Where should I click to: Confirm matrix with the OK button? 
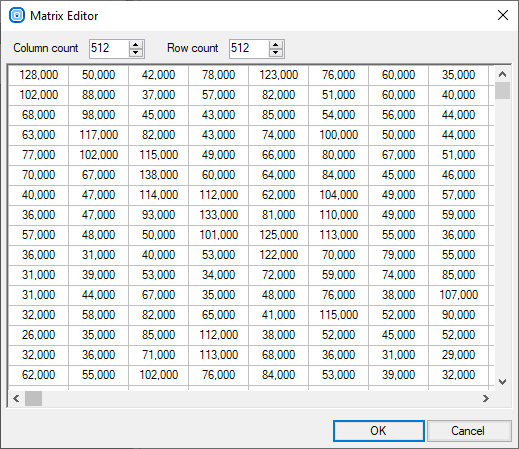379,431
